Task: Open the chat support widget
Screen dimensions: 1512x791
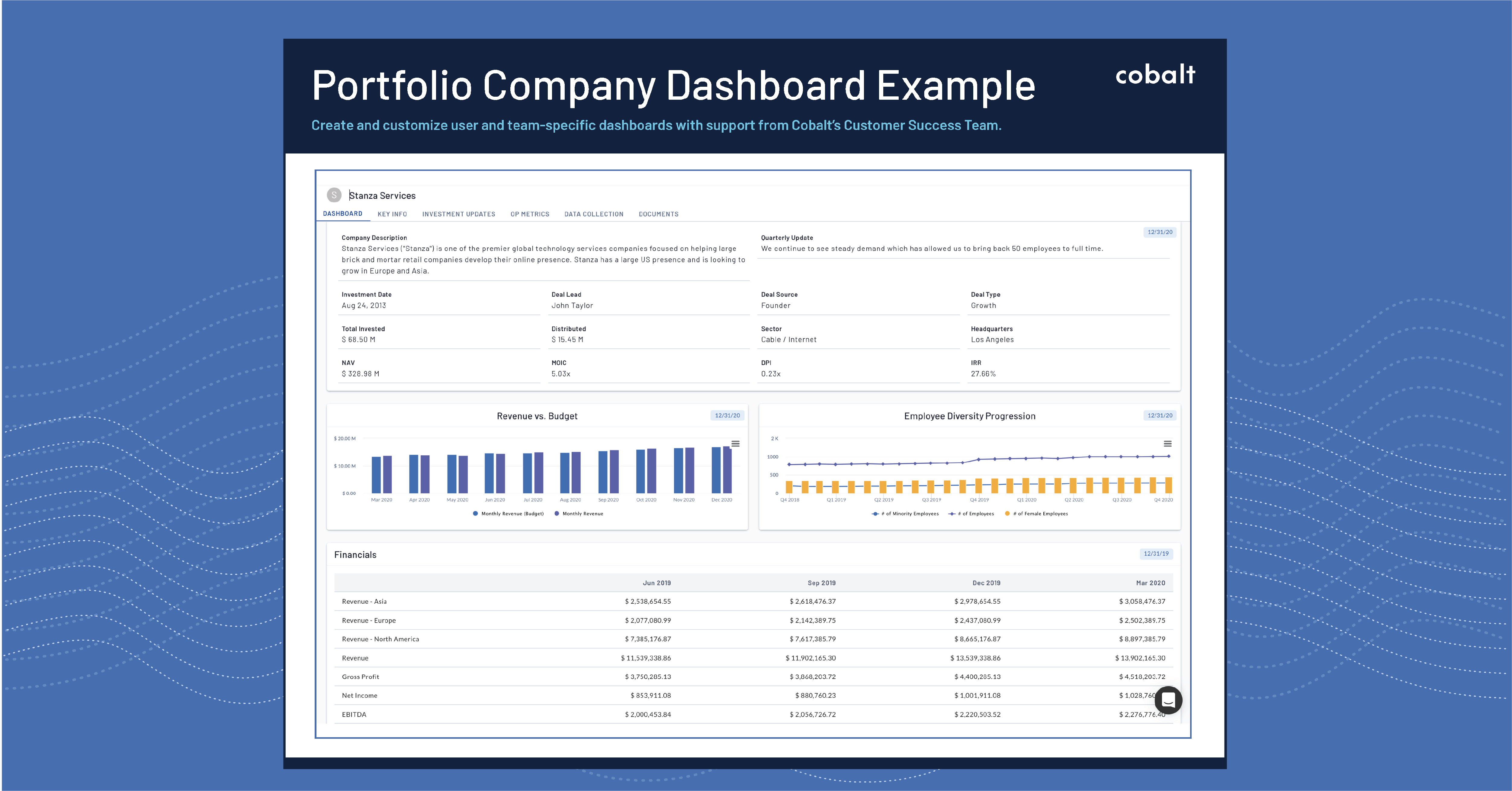Action: coord(1168,700)
